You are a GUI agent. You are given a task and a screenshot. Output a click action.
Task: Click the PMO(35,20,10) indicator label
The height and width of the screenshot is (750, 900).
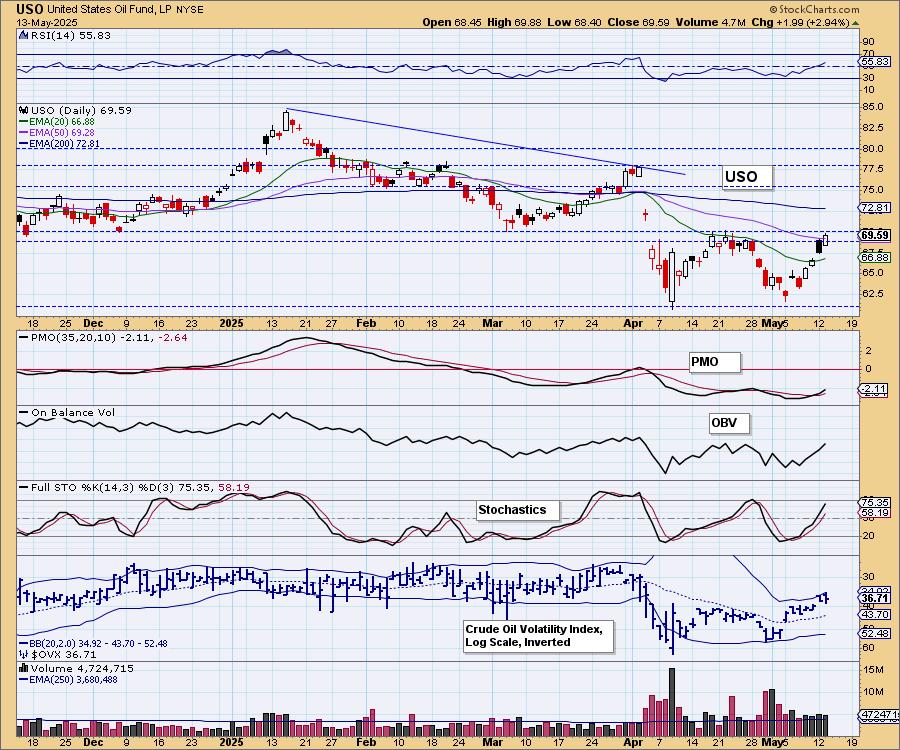103,337
